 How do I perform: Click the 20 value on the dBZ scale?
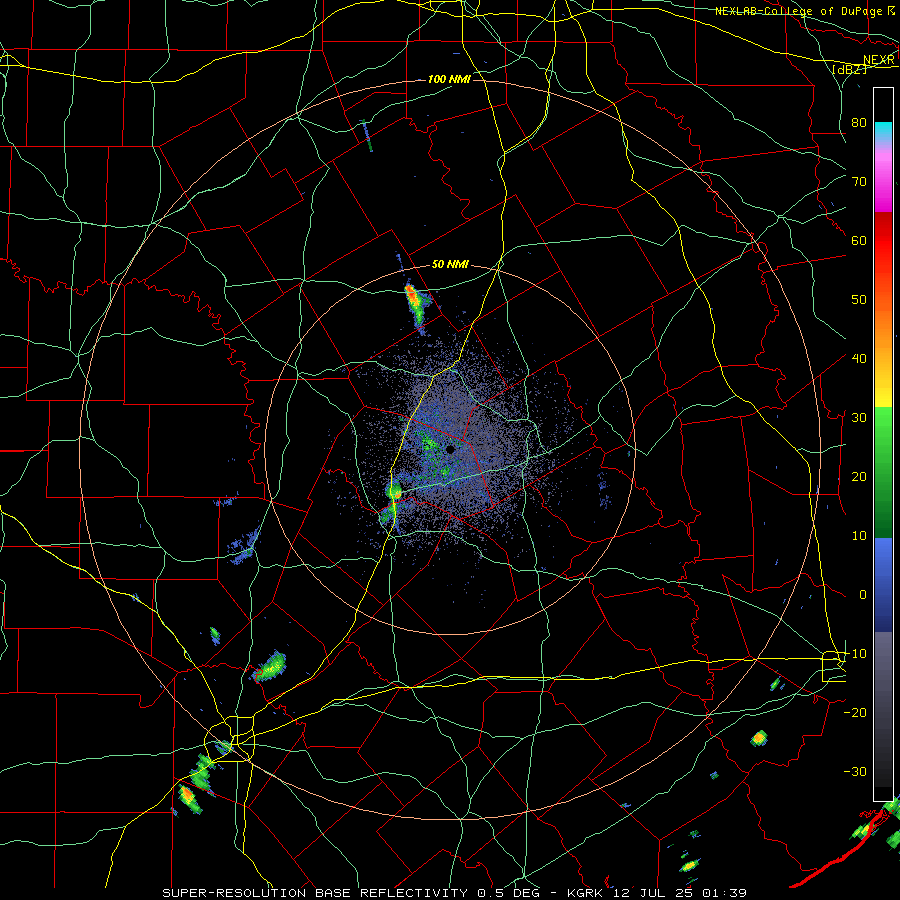click(x=859, y=477)
